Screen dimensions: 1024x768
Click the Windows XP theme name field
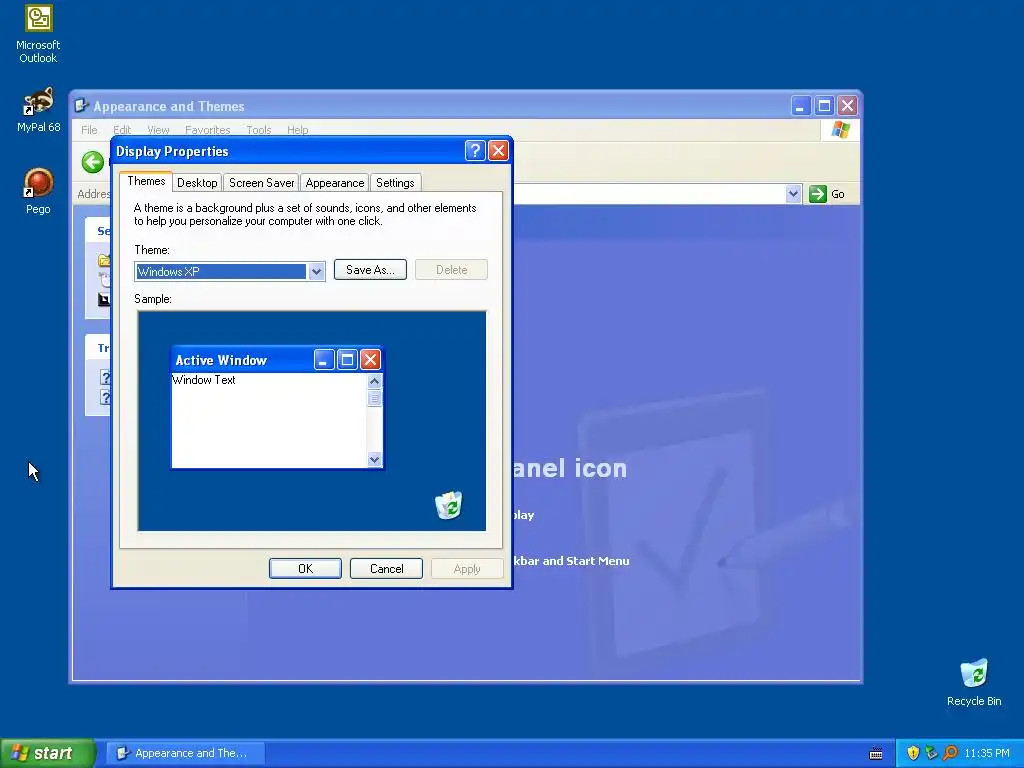(x=221, y=272)
